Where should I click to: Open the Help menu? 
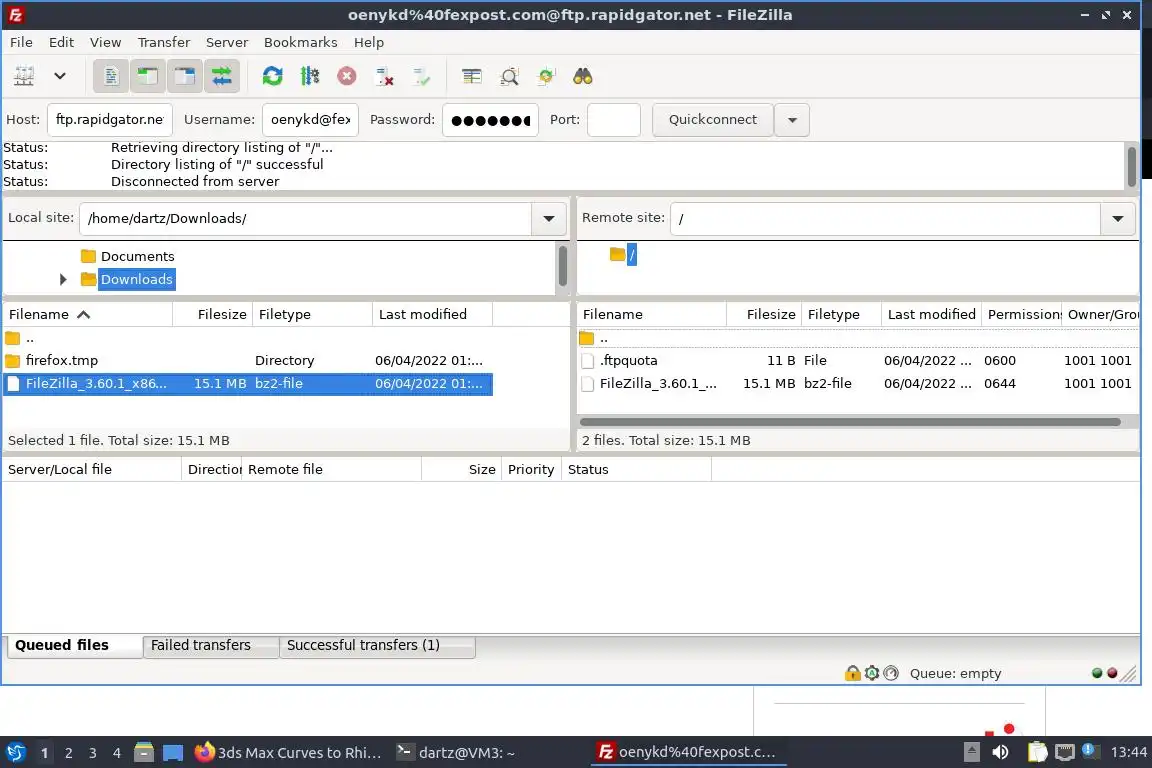[x=369, y=43]
